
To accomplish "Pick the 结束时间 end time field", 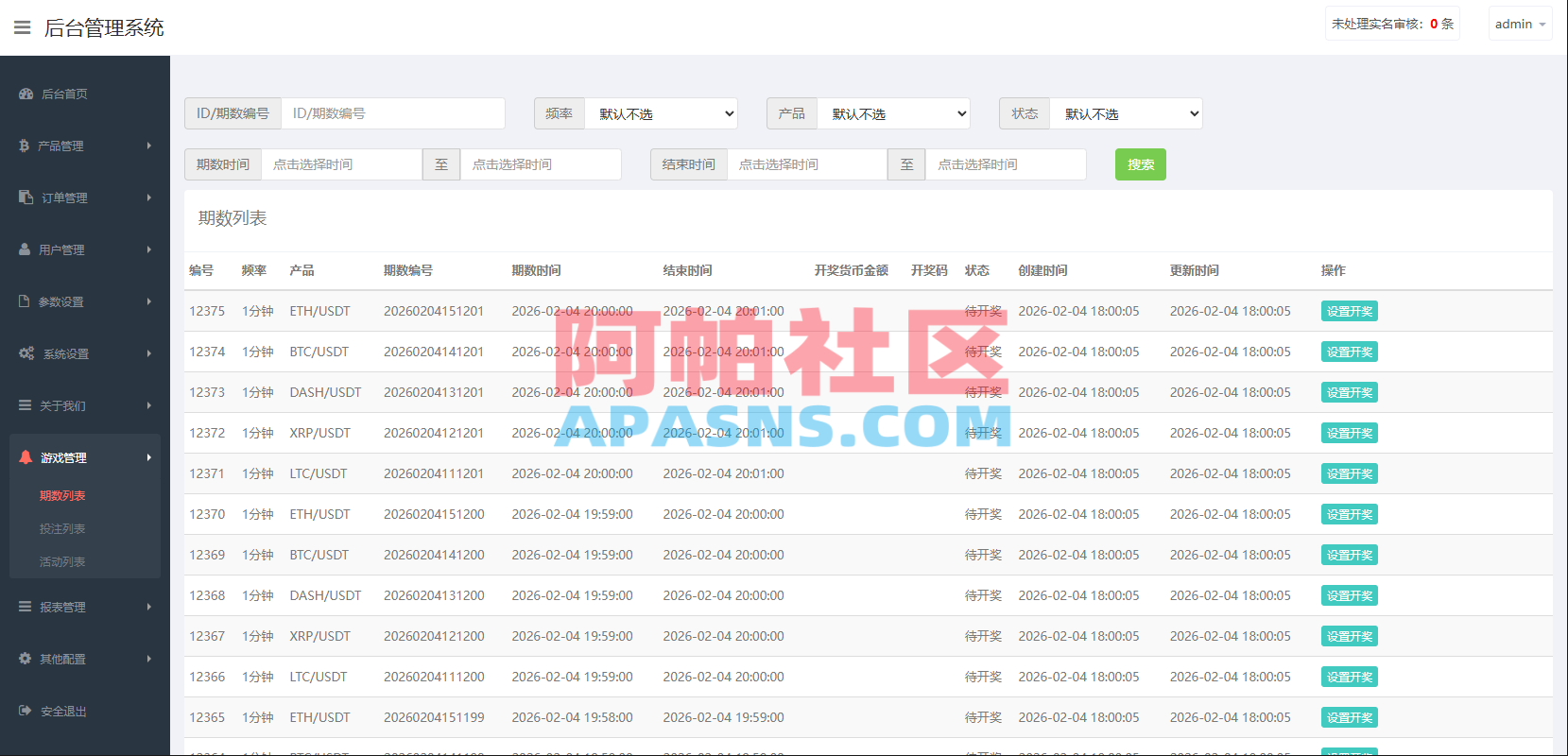I will [1007, 164].
